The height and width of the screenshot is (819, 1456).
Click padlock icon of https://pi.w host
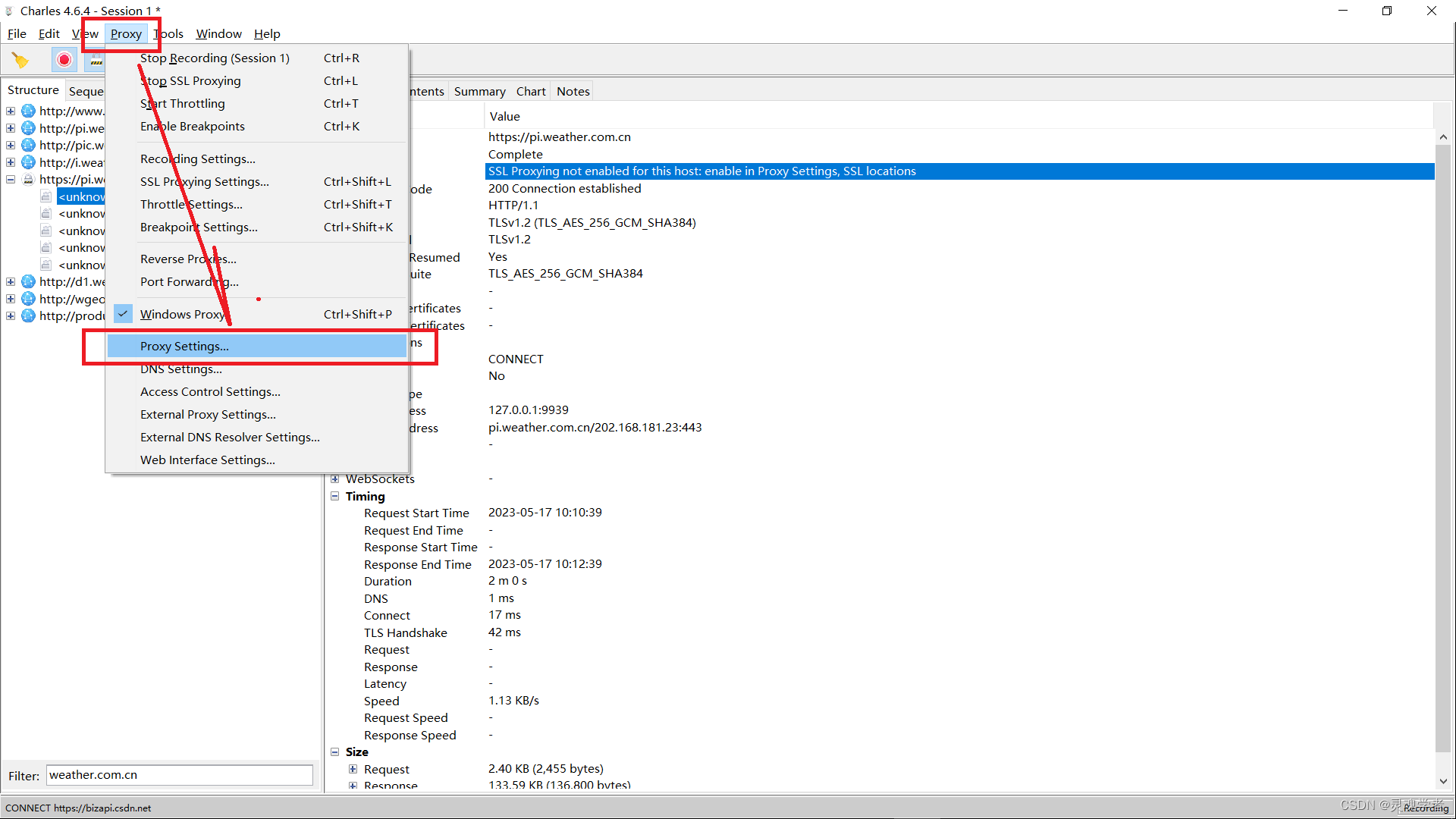coord(29,180)
